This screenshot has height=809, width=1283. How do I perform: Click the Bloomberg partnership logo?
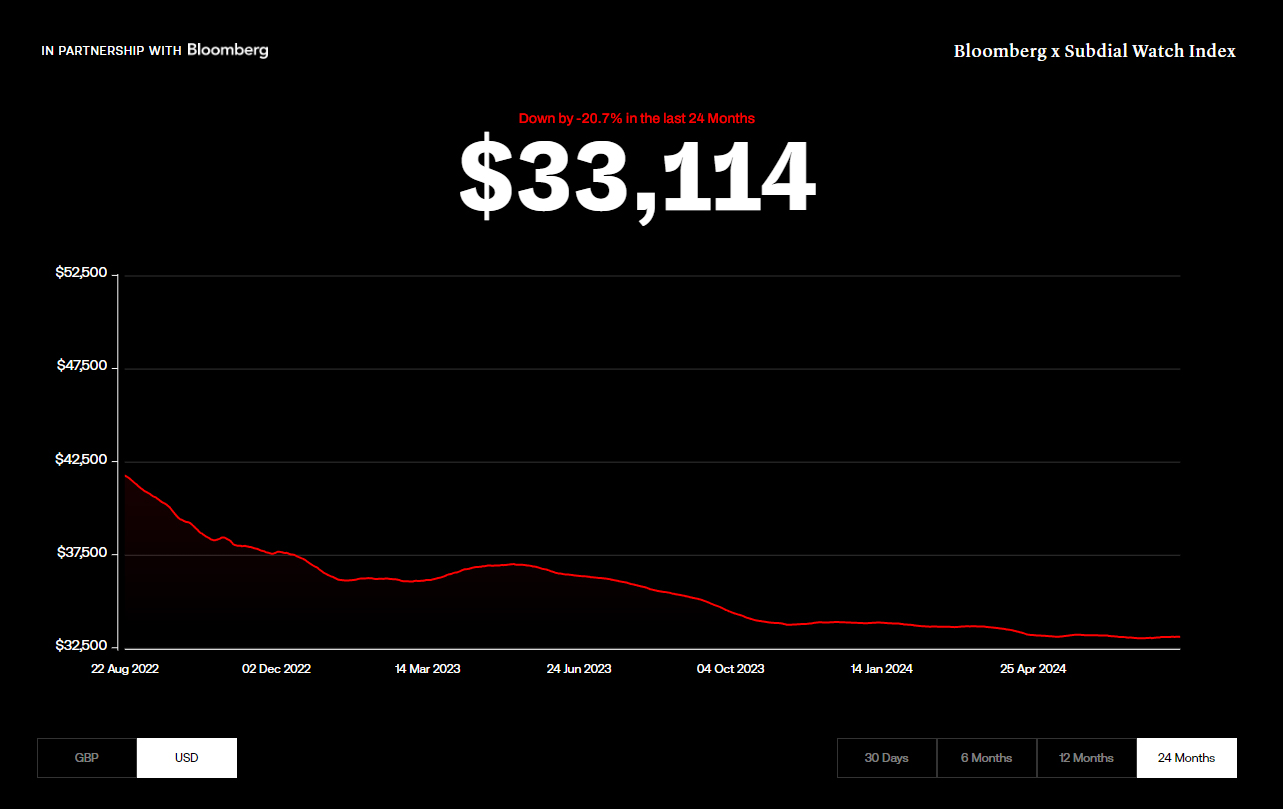(228, 50)
